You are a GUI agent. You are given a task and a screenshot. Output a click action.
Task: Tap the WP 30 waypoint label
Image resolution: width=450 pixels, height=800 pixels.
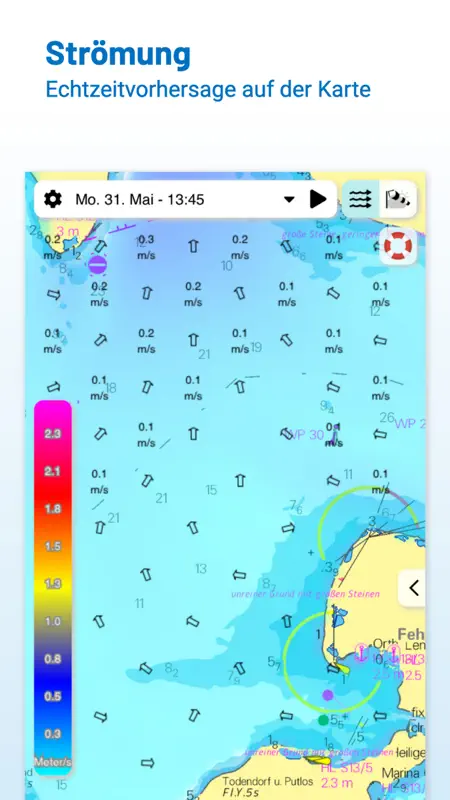point(304,435)
